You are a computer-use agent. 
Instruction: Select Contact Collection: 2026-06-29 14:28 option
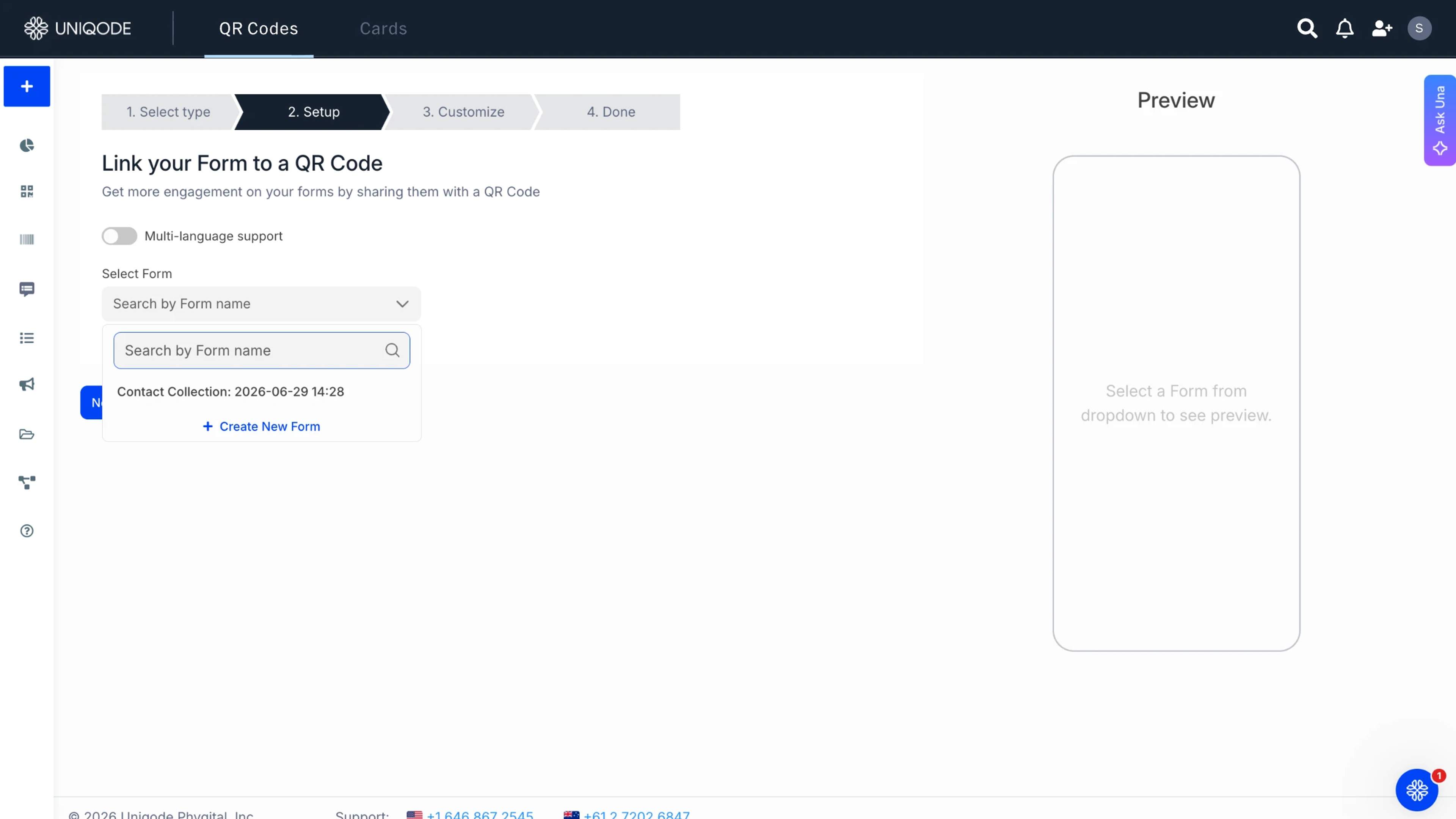click(x=262, y=392)
